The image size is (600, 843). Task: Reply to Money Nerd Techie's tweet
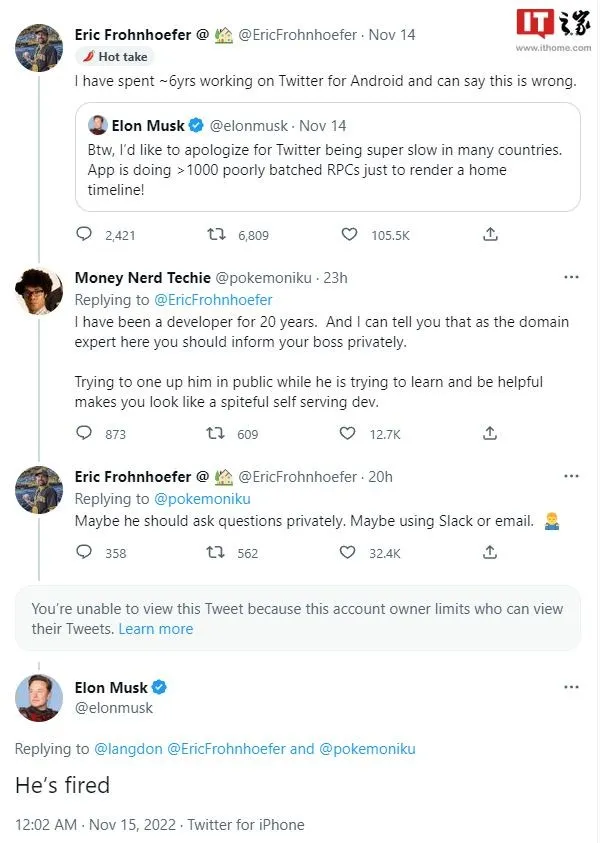pos(84,433)
